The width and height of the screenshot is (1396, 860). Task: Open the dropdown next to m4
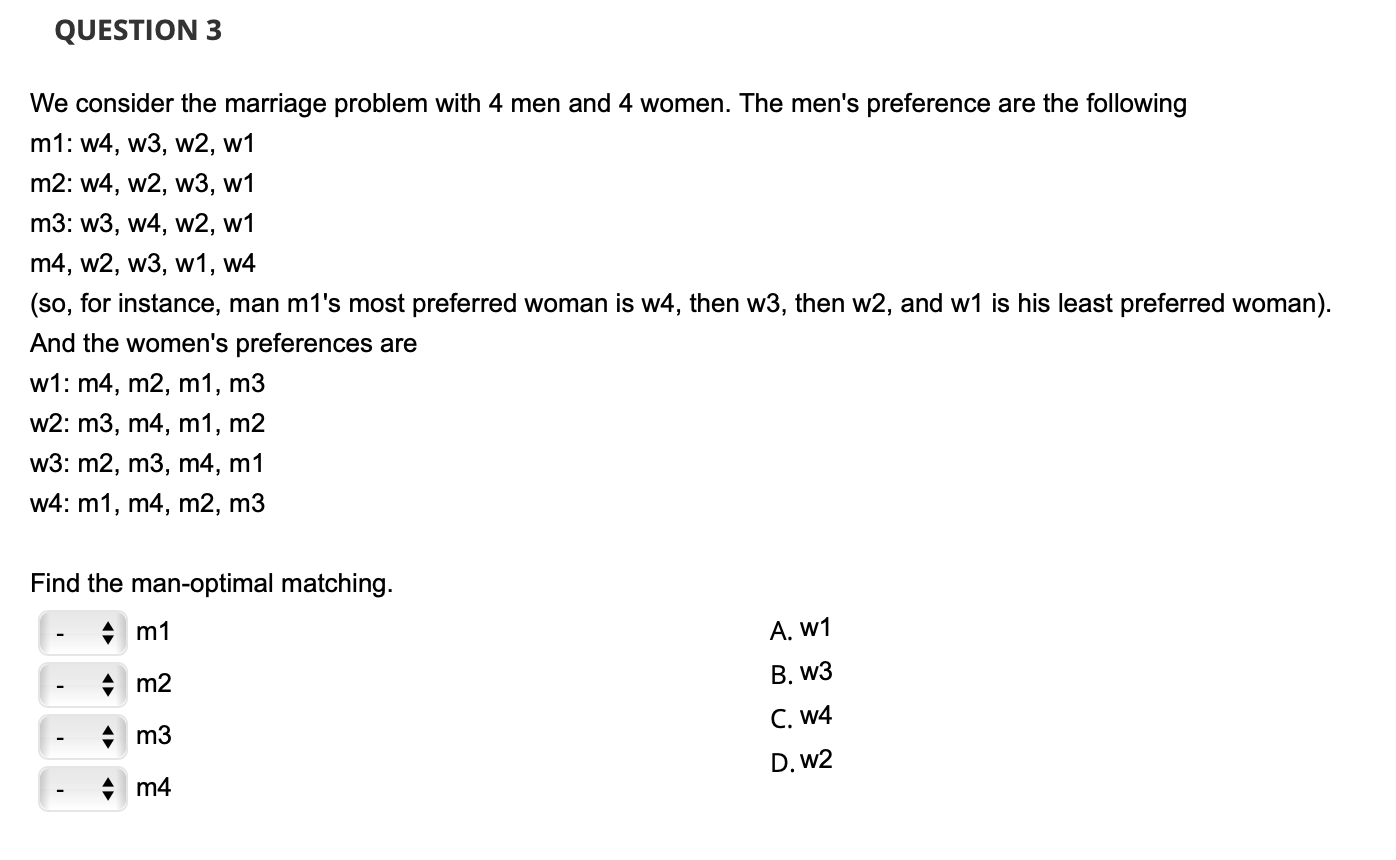point(82,788)
